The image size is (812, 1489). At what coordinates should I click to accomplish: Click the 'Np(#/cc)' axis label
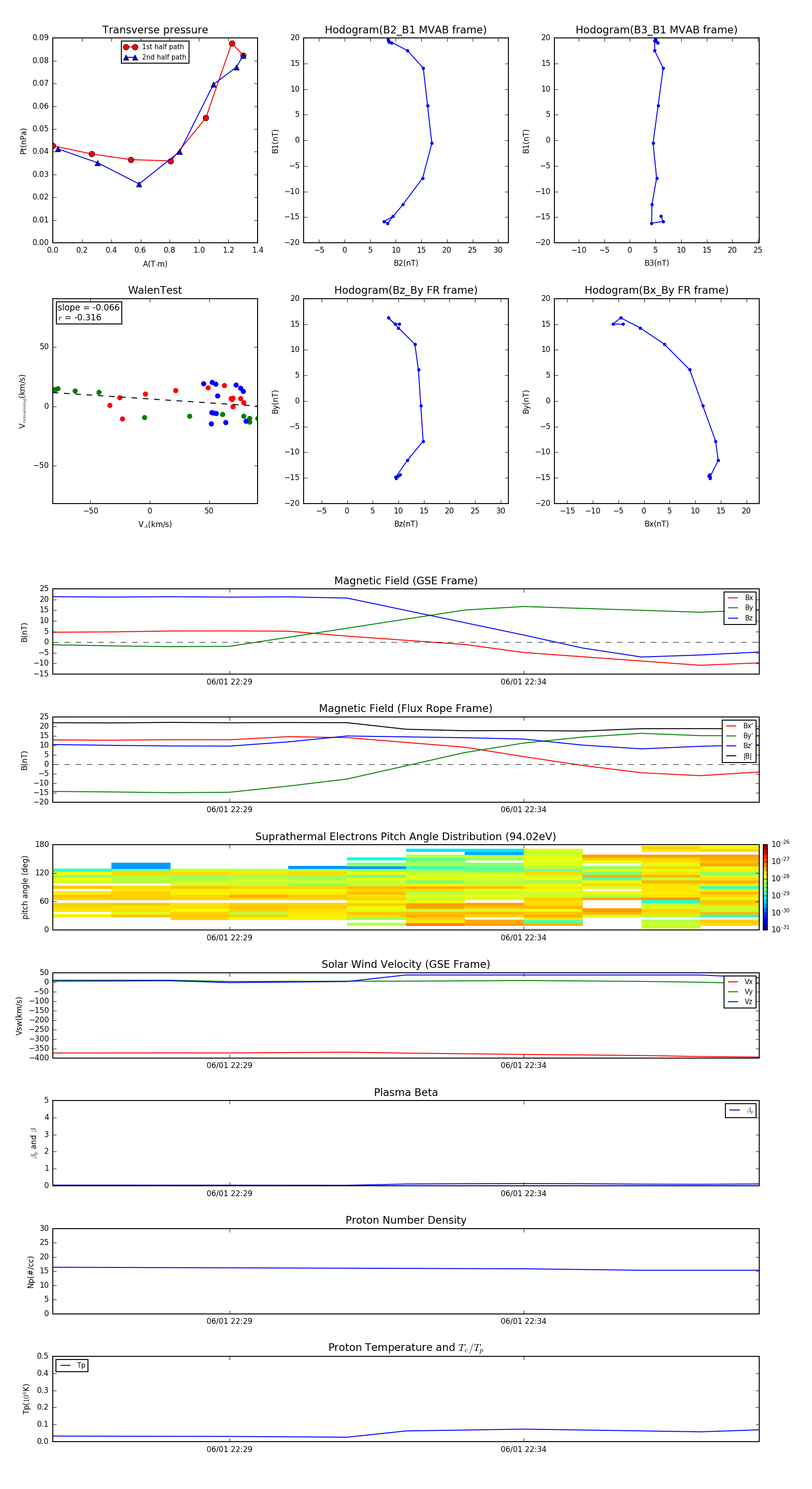click(31, 1272)
